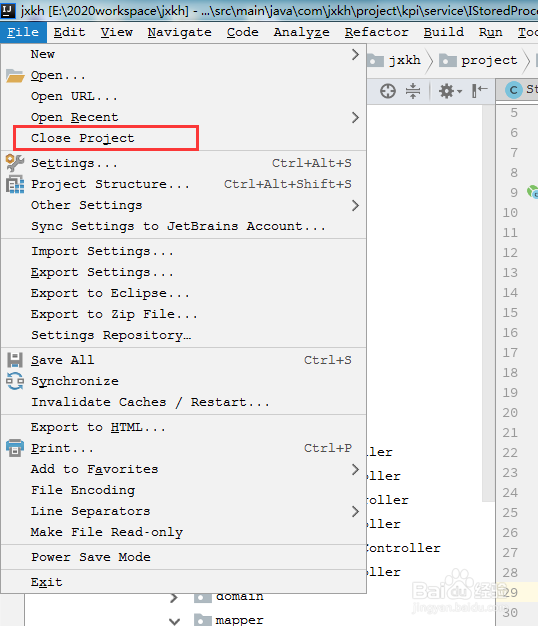
Task: Expand the Open Recent submenu
Action: tap(355, 117)
